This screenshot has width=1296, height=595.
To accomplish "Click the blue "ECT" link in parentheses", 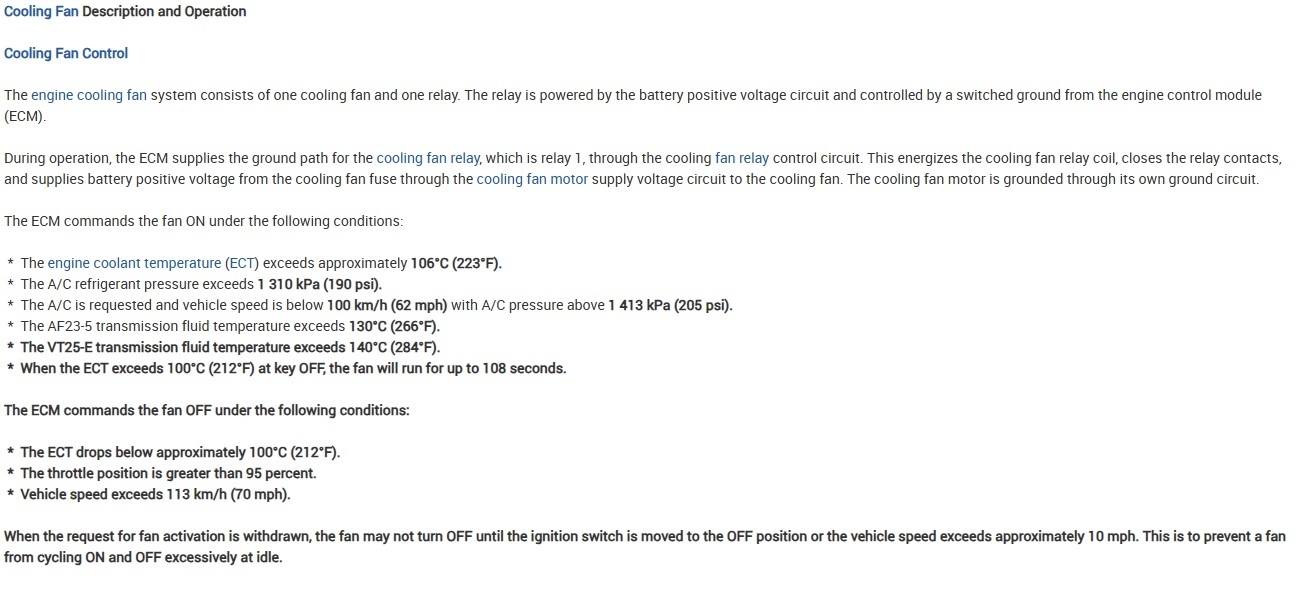I will click(242, 263).
